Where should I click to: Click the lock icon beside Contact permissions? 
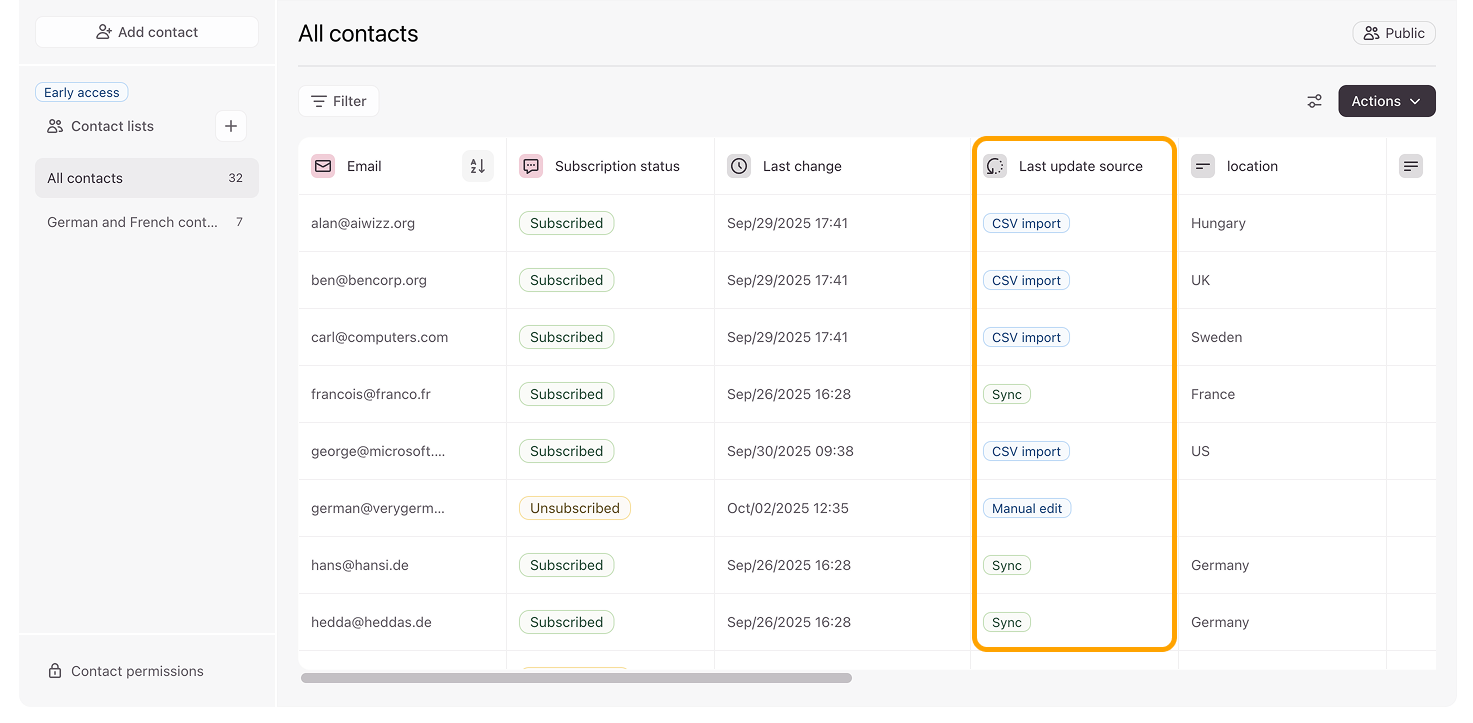pos(55,671)
